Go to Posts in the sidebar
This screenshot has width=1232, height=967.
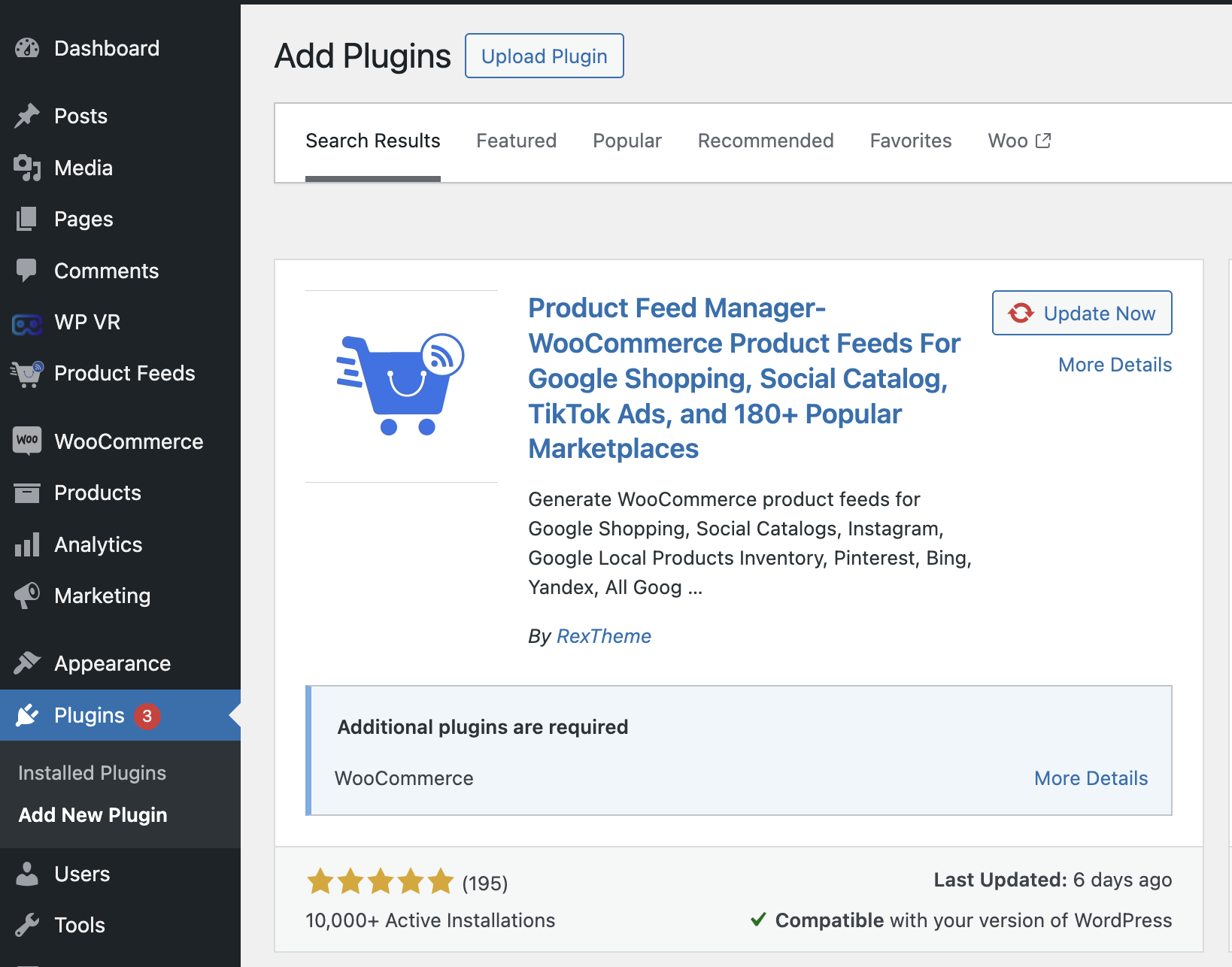pos(120,116)
